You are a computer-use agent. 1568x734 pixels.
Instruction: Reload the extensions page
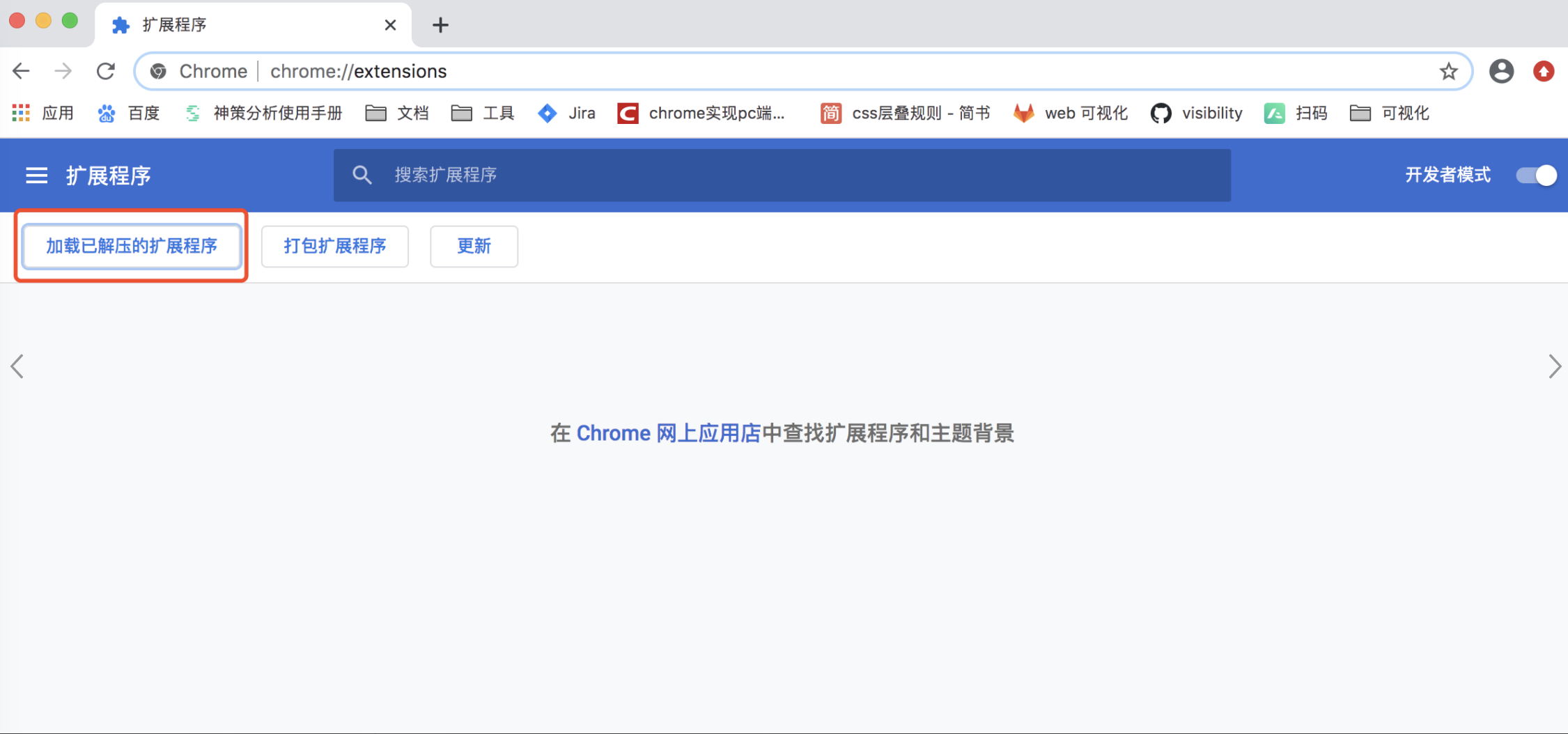105,71
